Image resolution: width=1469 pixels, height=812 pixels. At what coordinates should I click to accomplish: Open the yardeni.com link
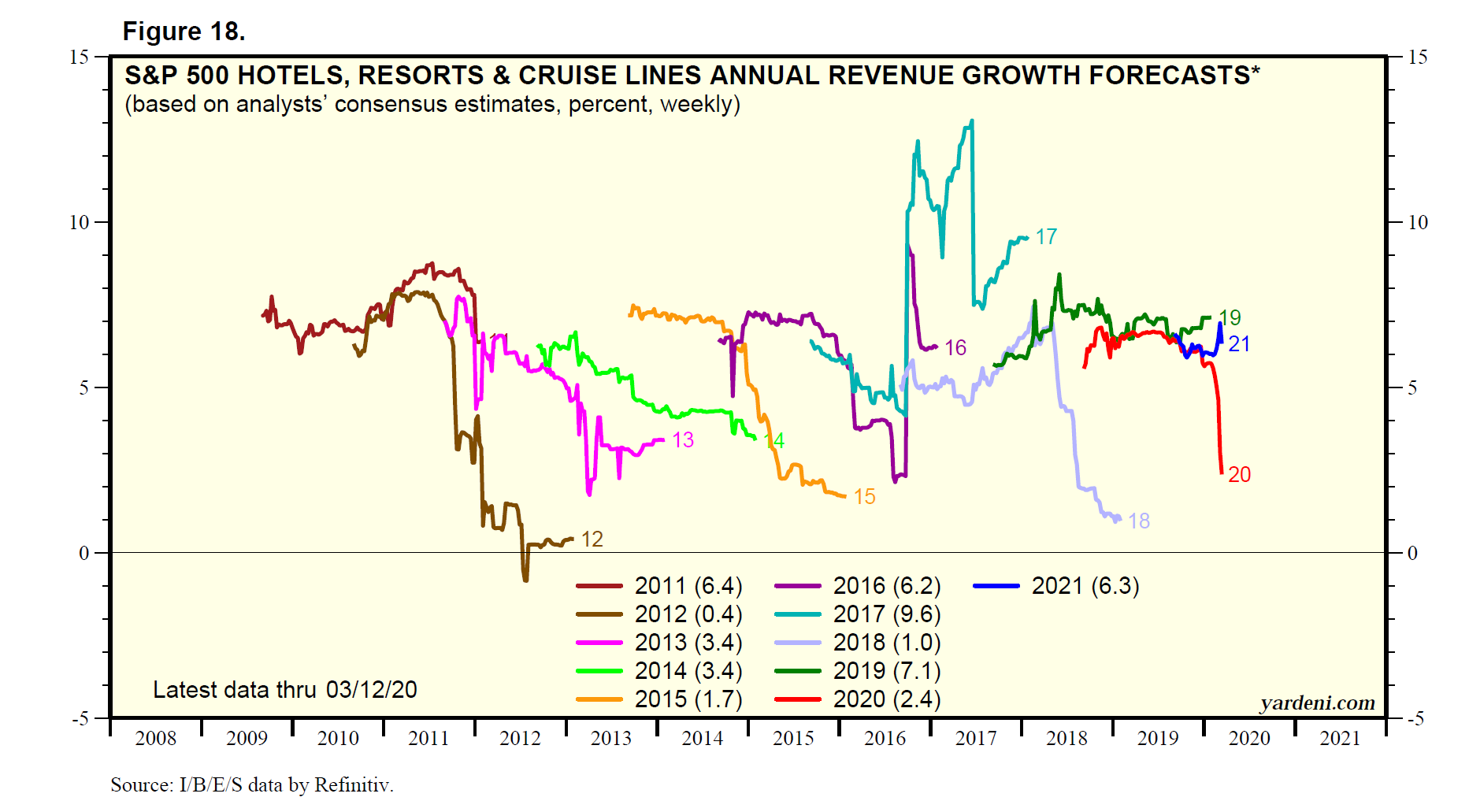coord(1317,703)
